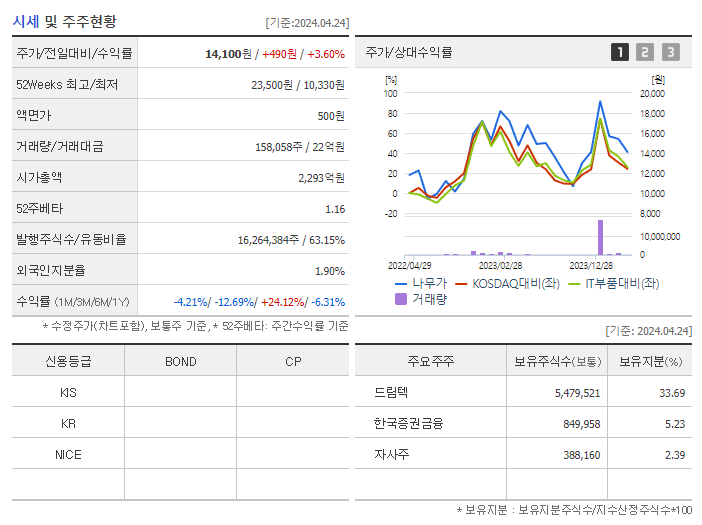Screen dimensions: 702x525
Task: Click the BOND column header
Action: [181, 362]
